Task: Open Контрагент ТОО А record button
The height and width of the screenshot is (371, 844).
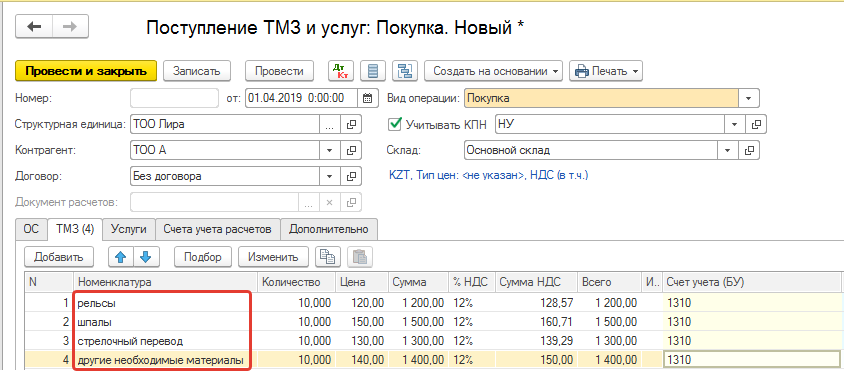Action: [351, 150]
